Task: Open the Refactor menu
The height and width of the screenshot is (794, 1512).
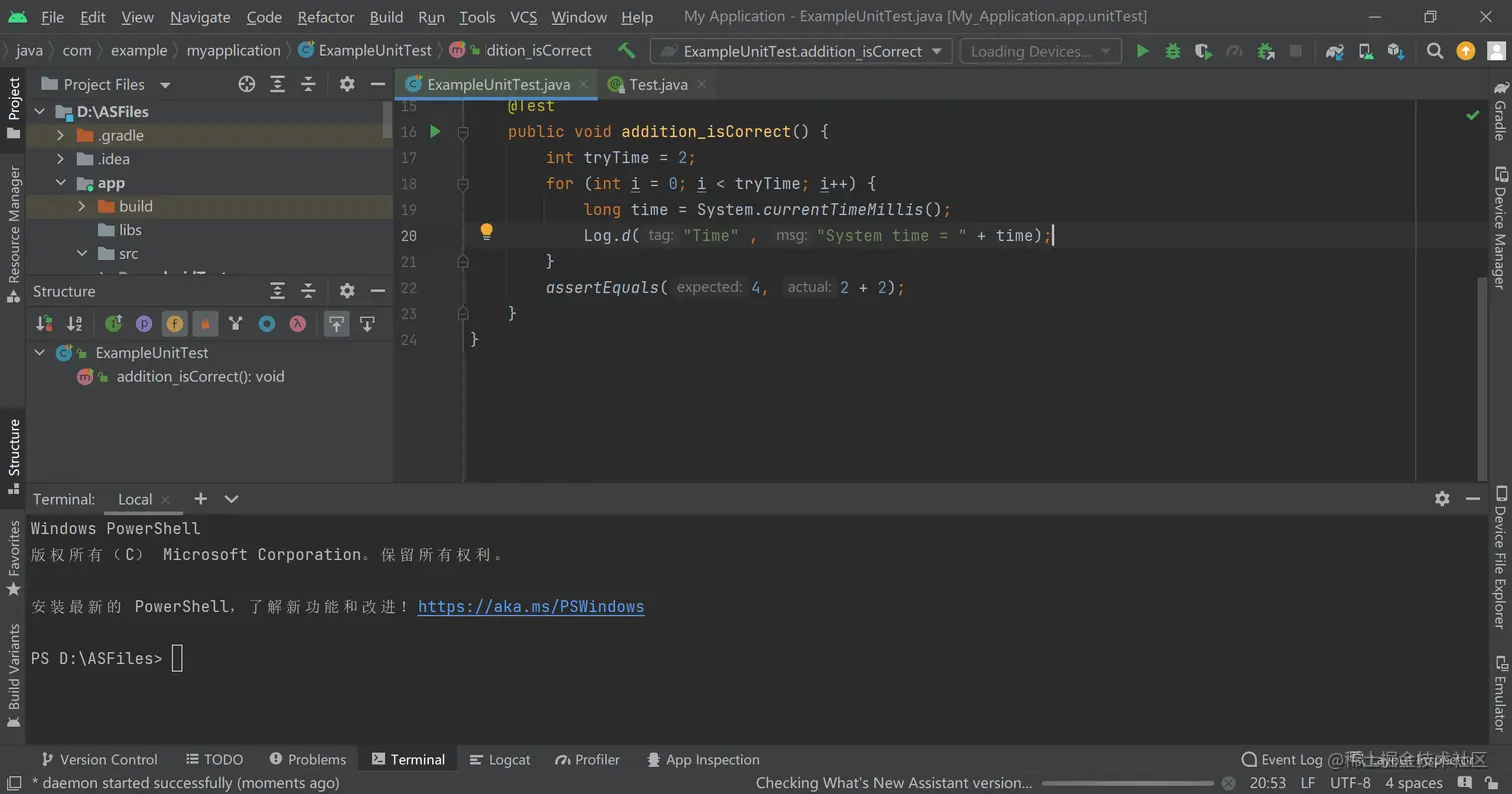Action: (325, 17)
